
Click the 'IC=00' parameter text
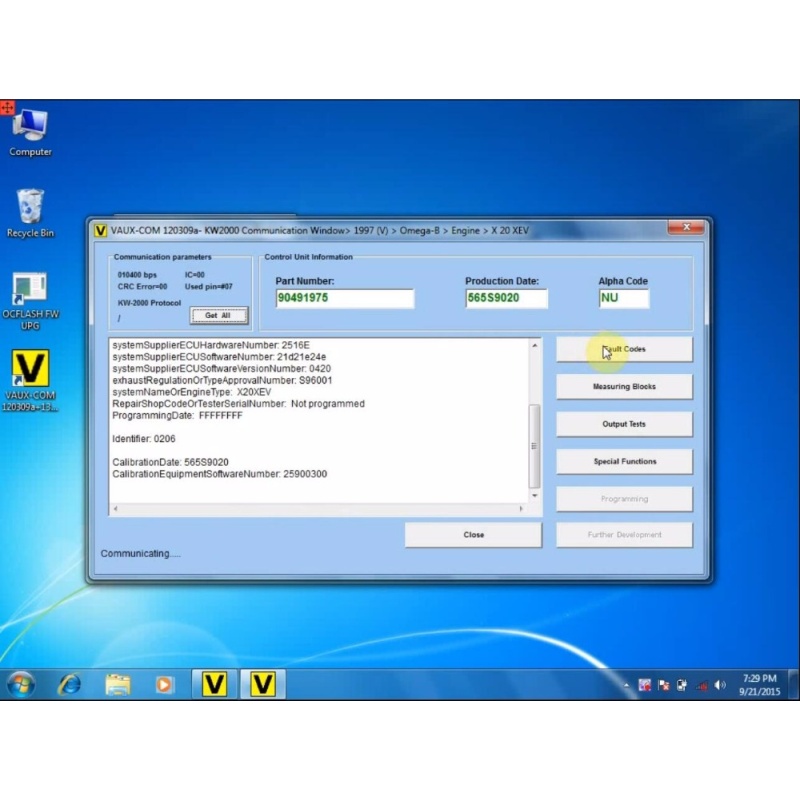(x=194, y=275)
